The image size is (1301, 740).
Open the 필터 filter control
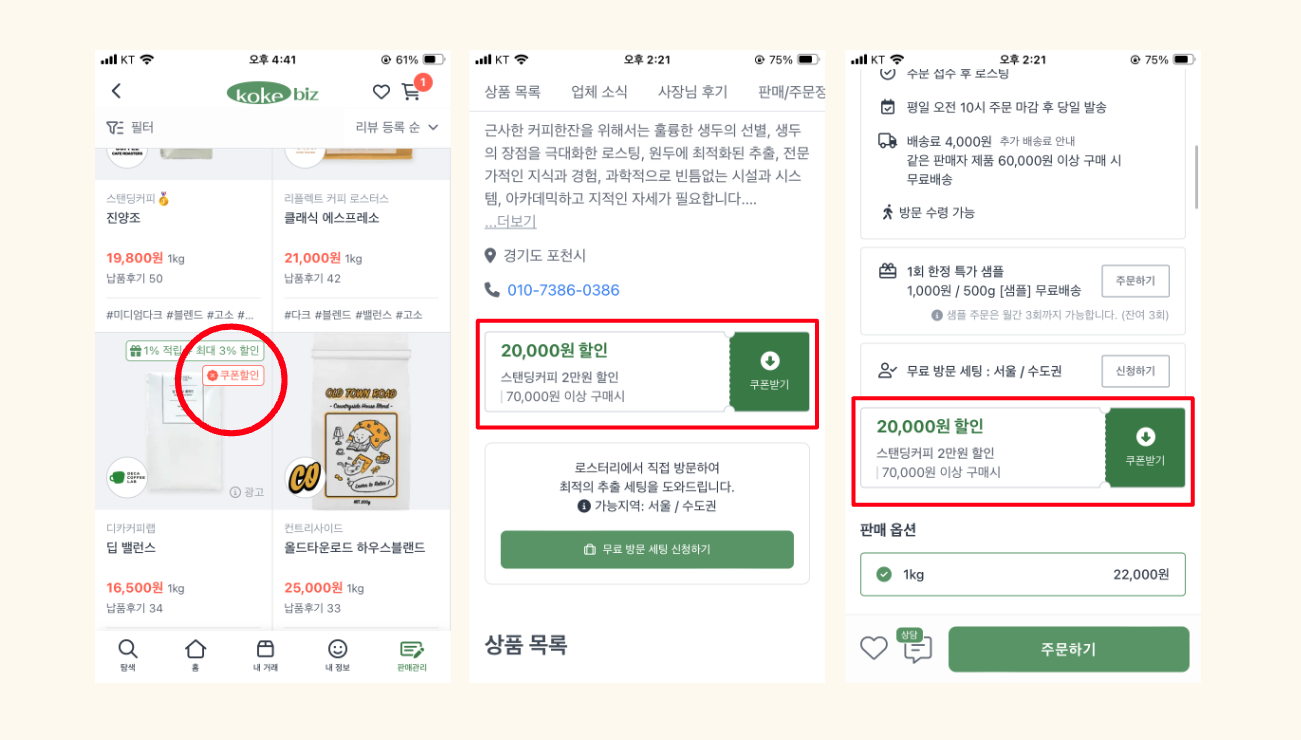(x=130, y=128)
